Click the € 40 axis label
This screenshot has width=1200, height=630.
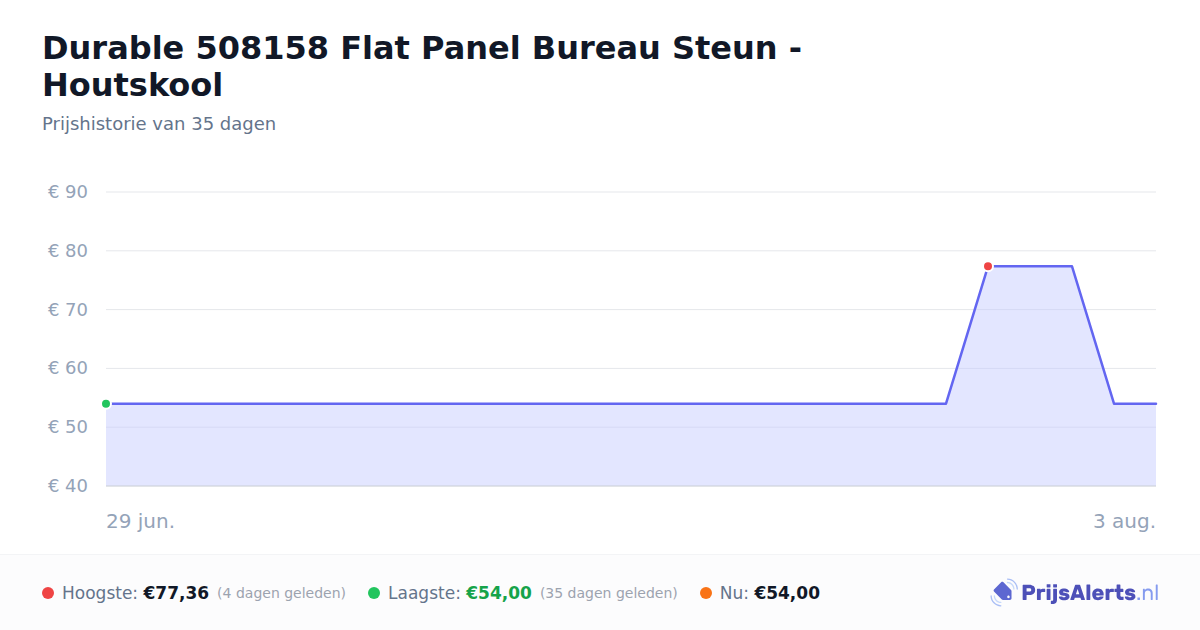[68, 486]
